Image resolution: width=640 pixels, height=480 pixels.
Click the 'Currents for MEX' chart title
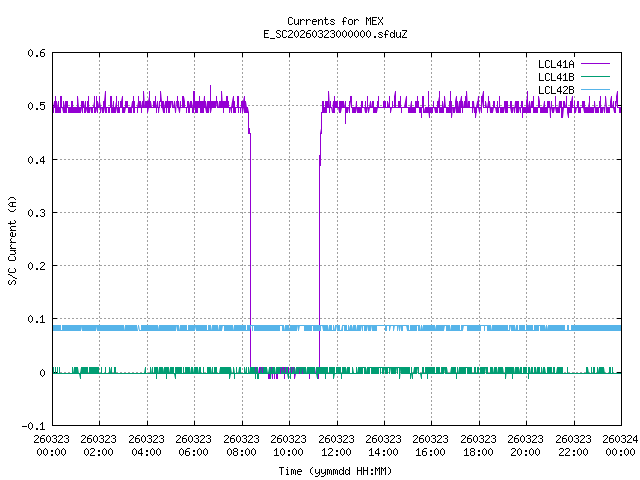coord(332,21)
